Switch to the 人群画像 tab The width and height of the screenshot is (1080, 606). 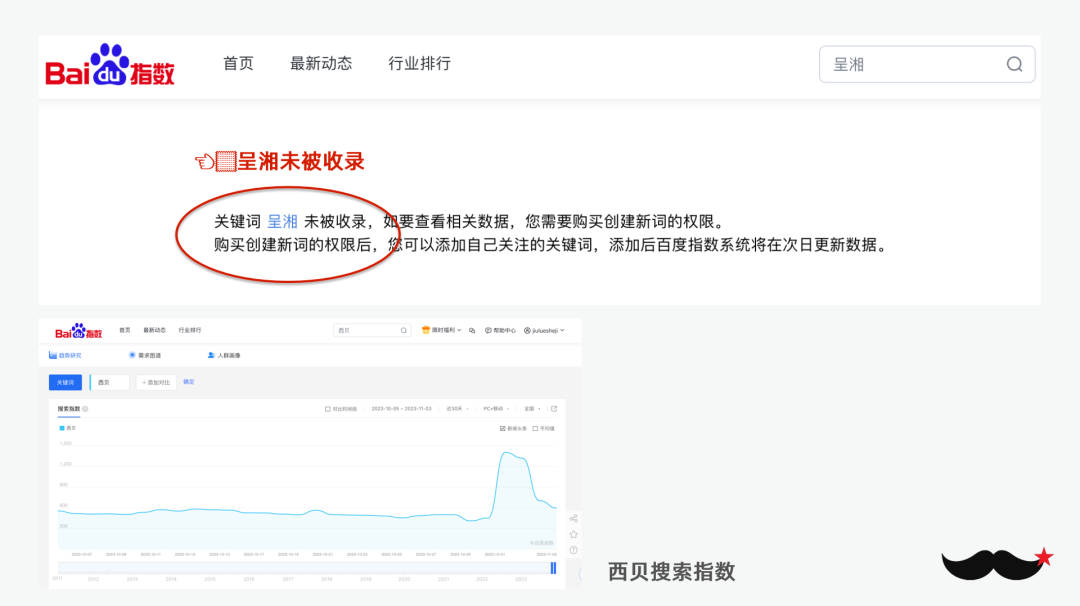[224, 355]
